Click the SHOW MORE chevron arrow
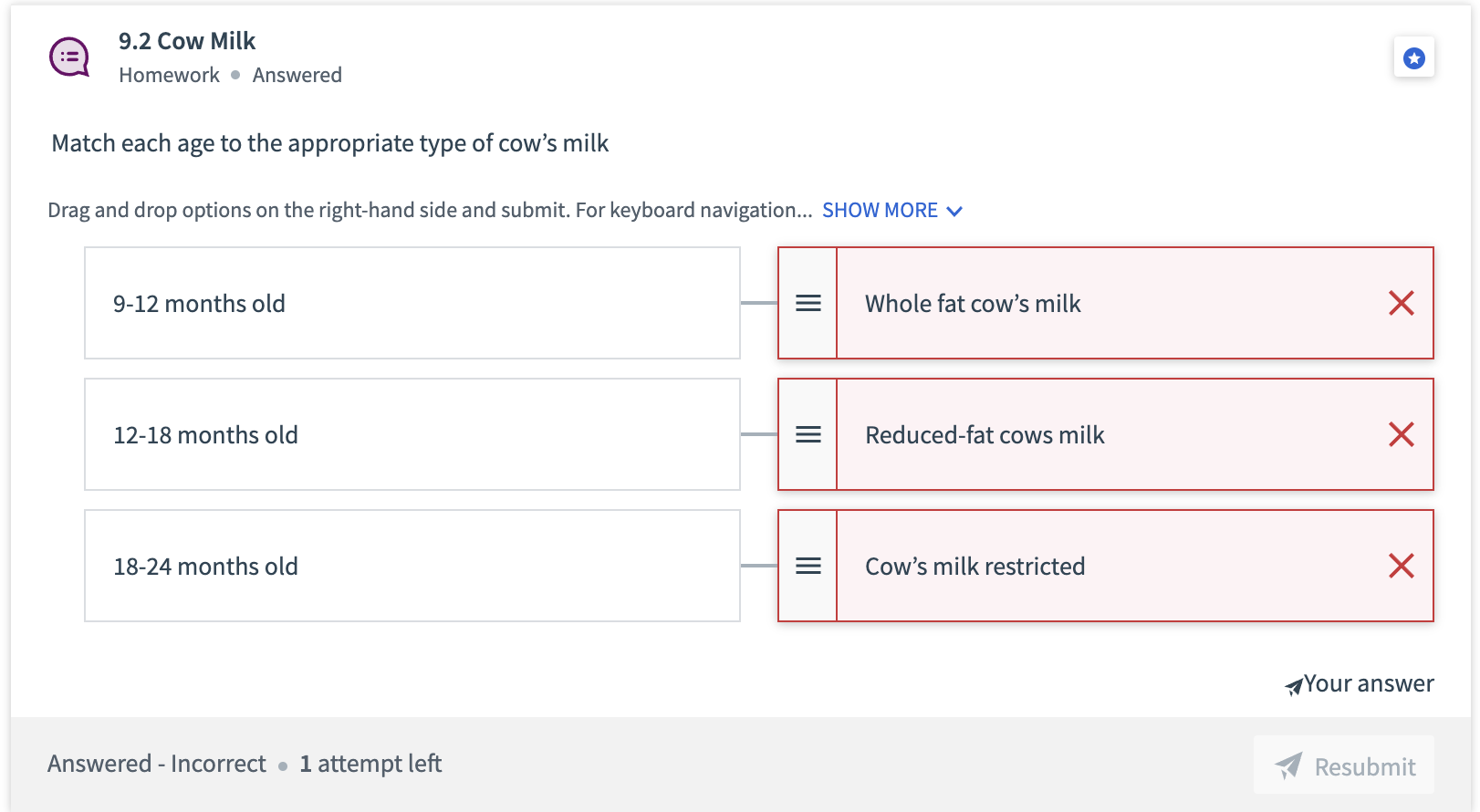 point(954,212)
